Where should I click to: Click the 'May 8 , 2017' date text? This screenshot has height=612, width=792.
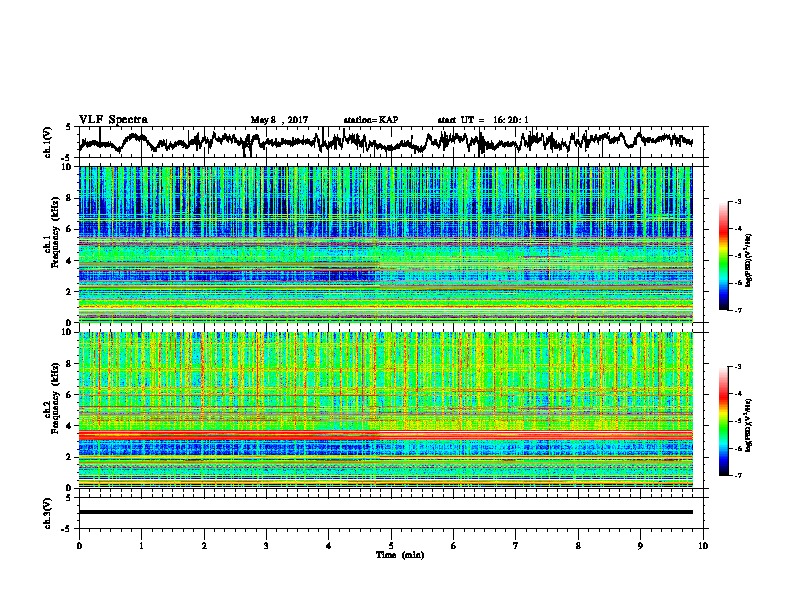click(279, 120)
